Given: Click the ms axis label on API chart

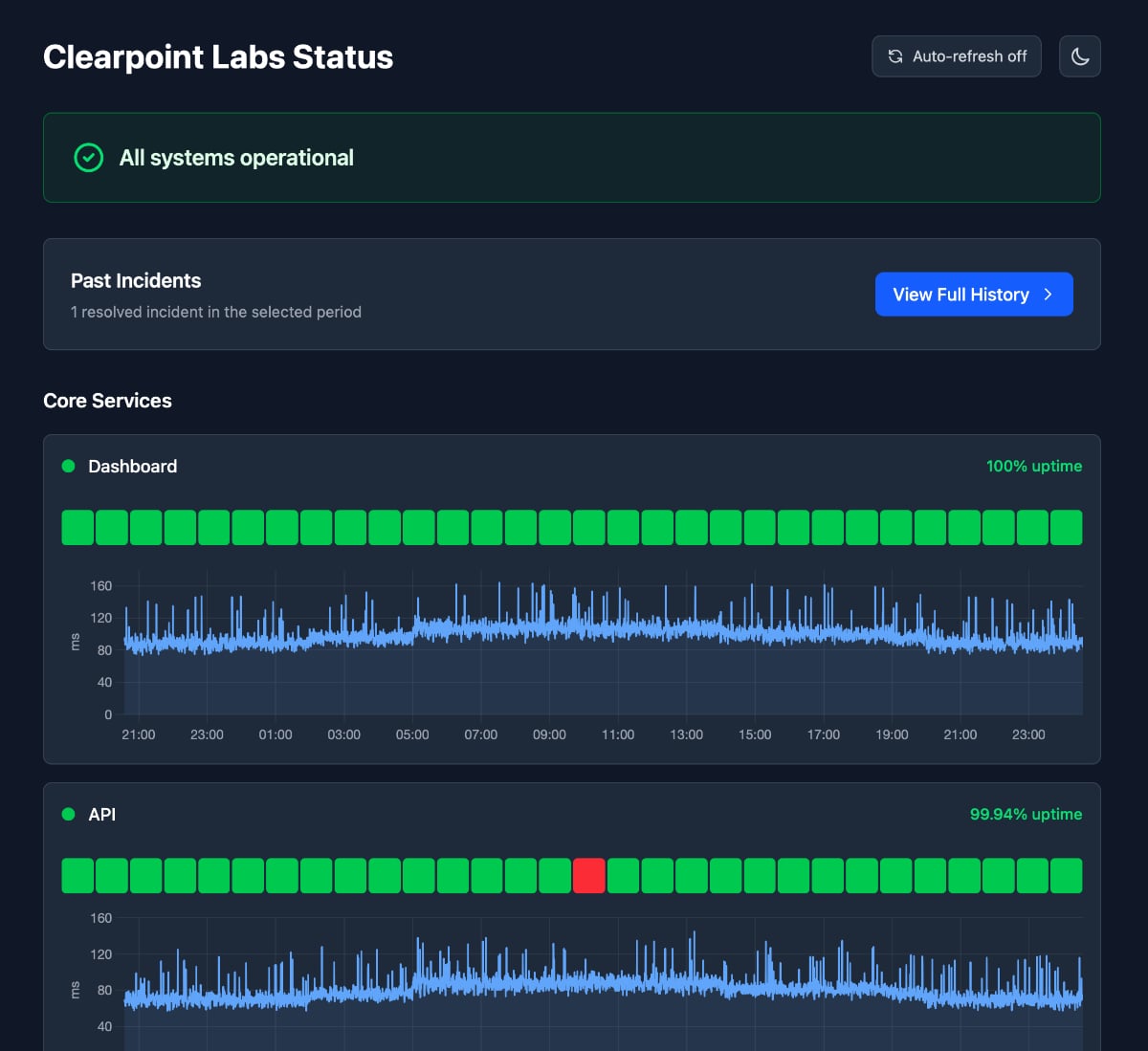Looking at the screenshot, I should (x=76, y=990).
